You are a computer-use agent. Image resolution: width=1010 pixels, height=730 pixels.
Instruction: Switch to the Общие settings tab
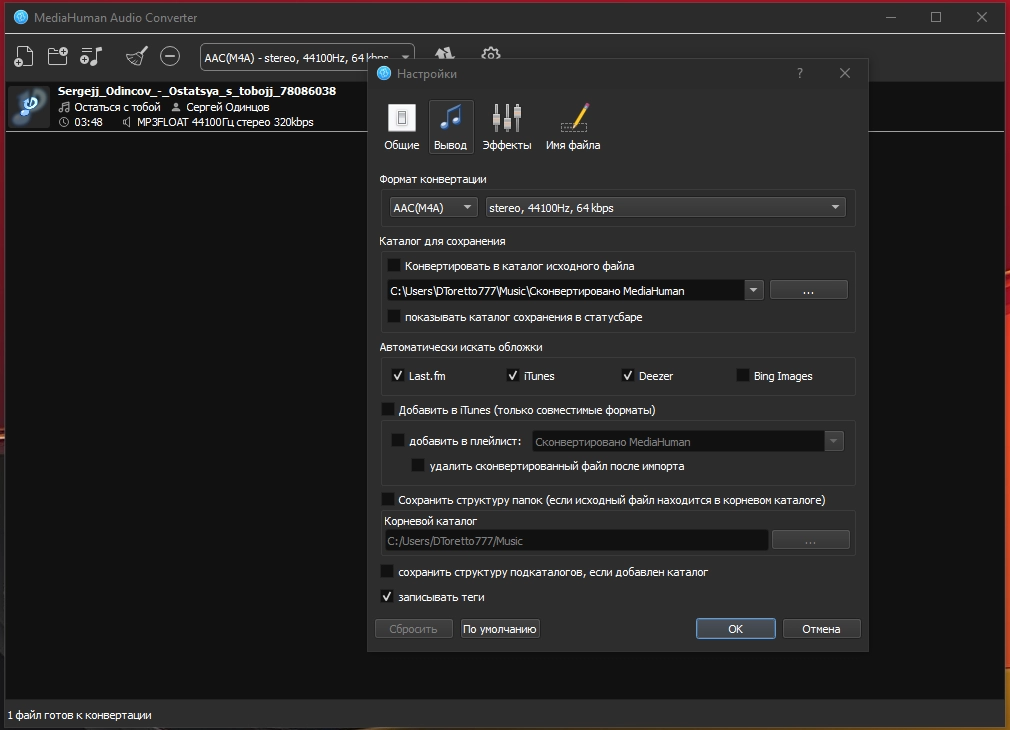pos(401,127)
